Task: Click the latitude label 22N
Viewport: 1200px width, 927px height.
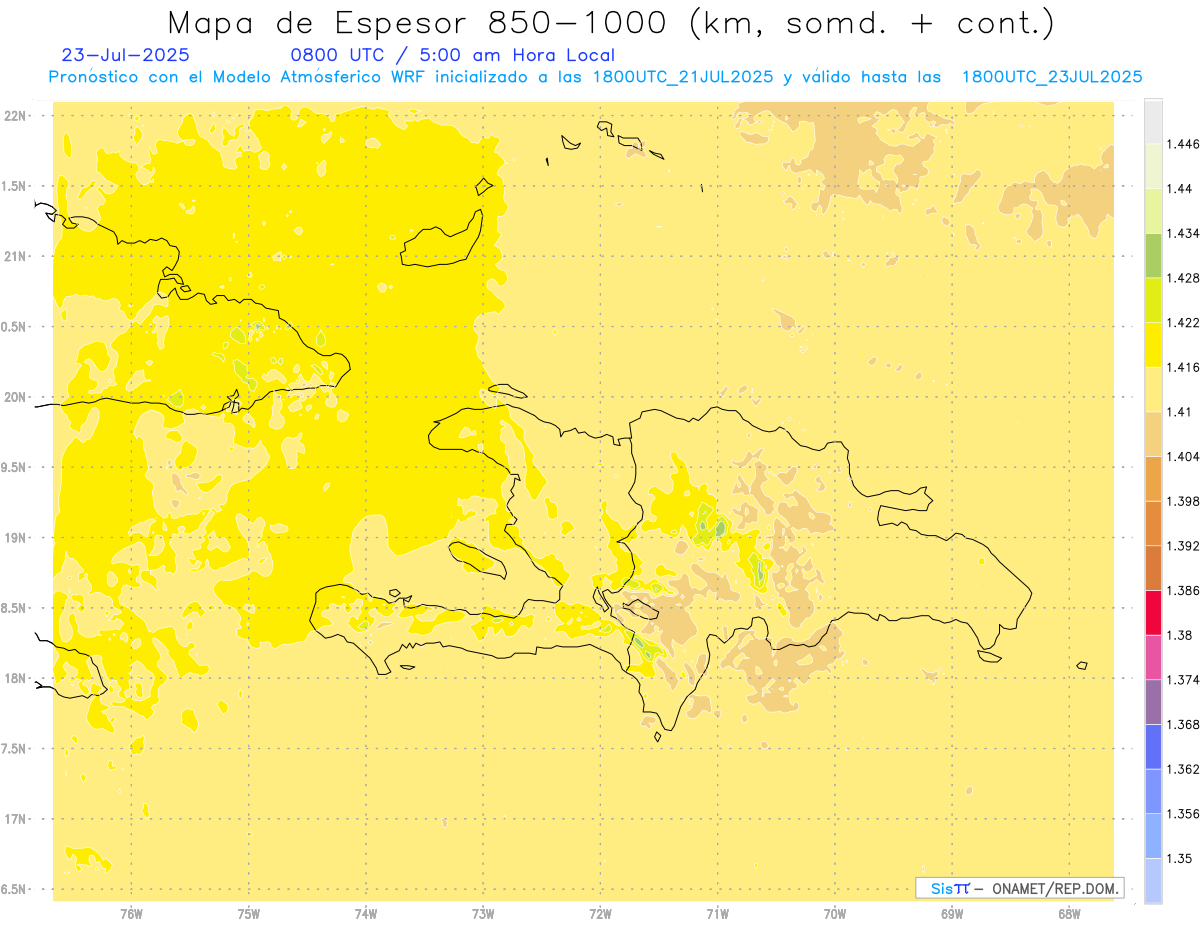Action: coord(15,115)
